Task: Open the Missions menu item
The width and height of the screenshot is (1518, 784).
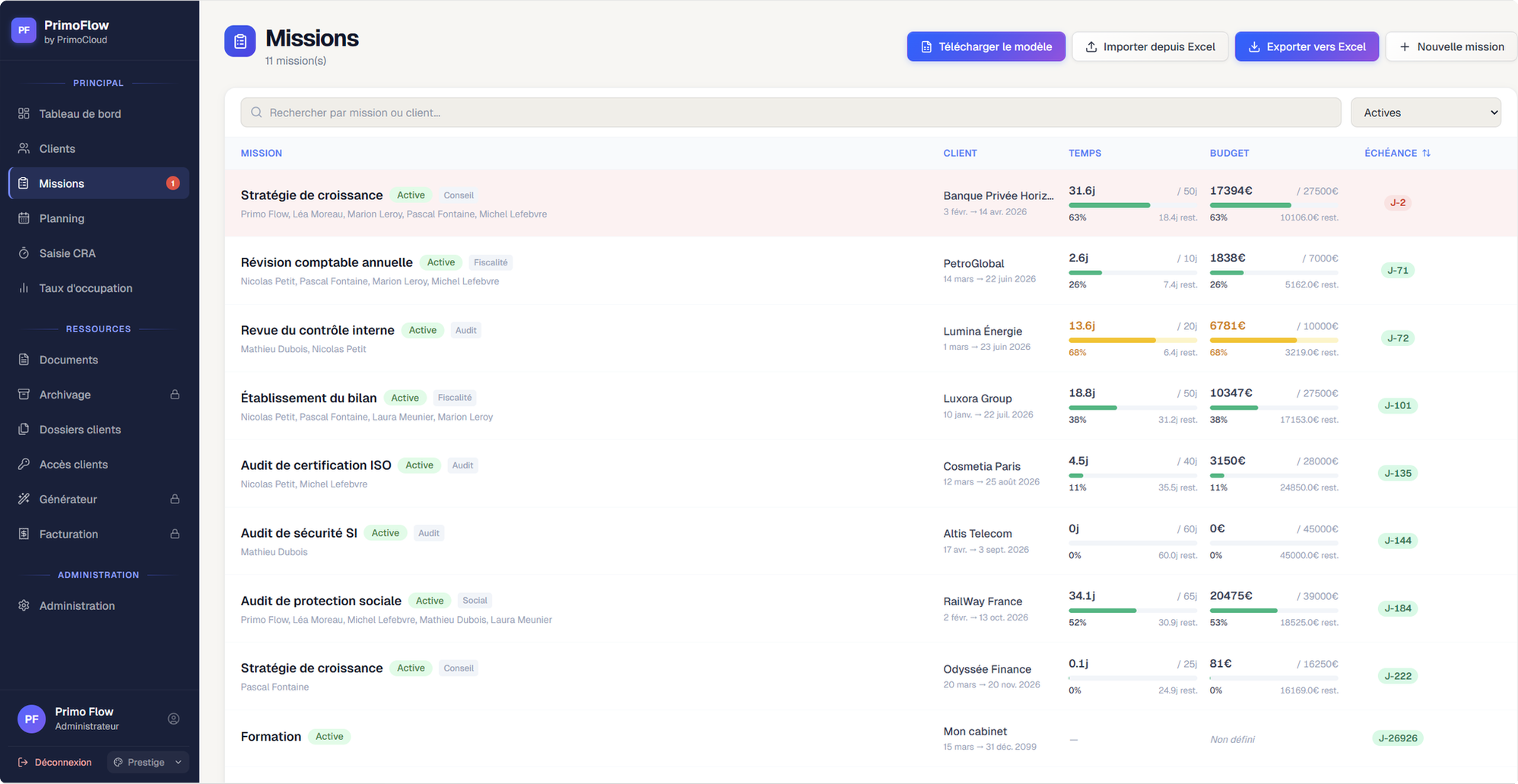Action: tap(99, 183)
